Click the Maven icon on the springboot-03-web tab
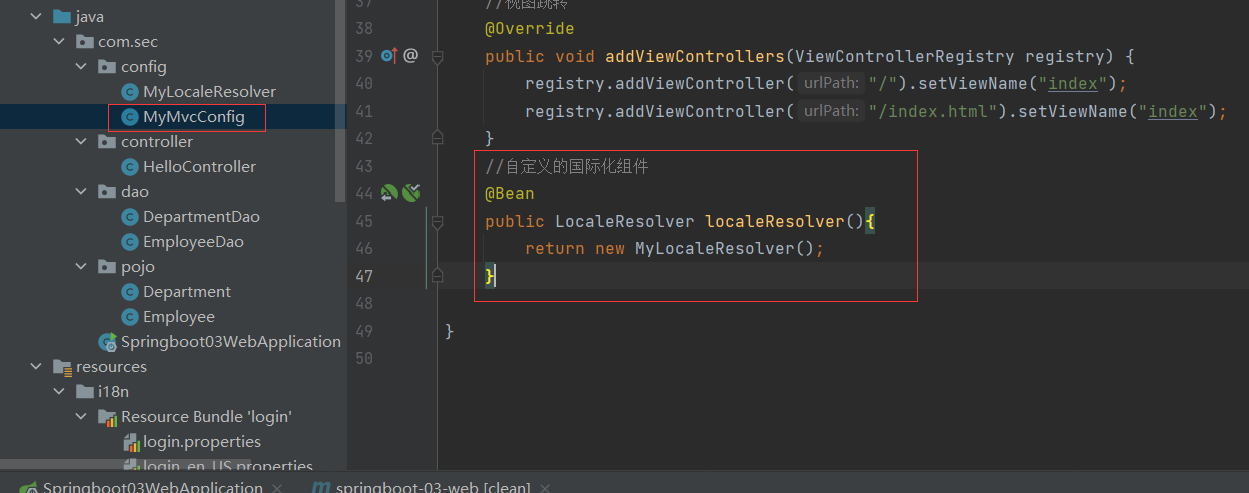 coord(321,487)
